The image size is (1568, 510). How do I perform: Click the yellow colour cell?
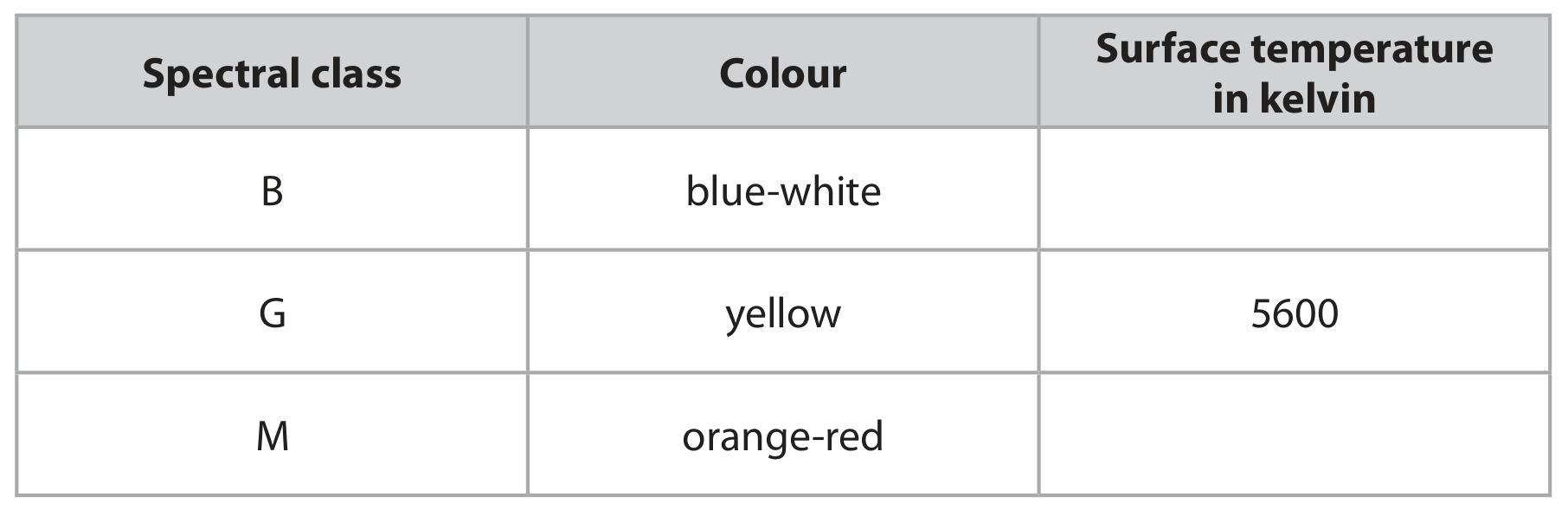(x=783, y=313)
